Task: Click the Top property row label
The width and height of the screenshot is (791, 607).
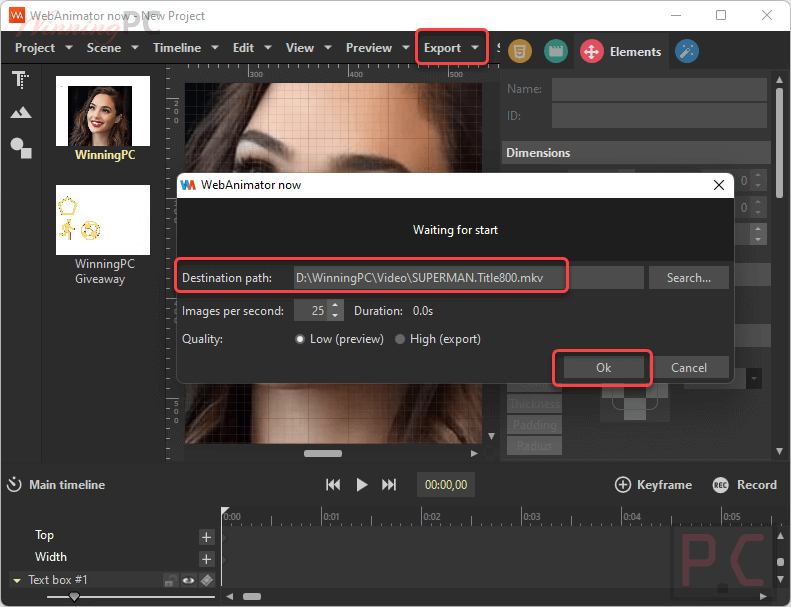Action: coord(44,535)
